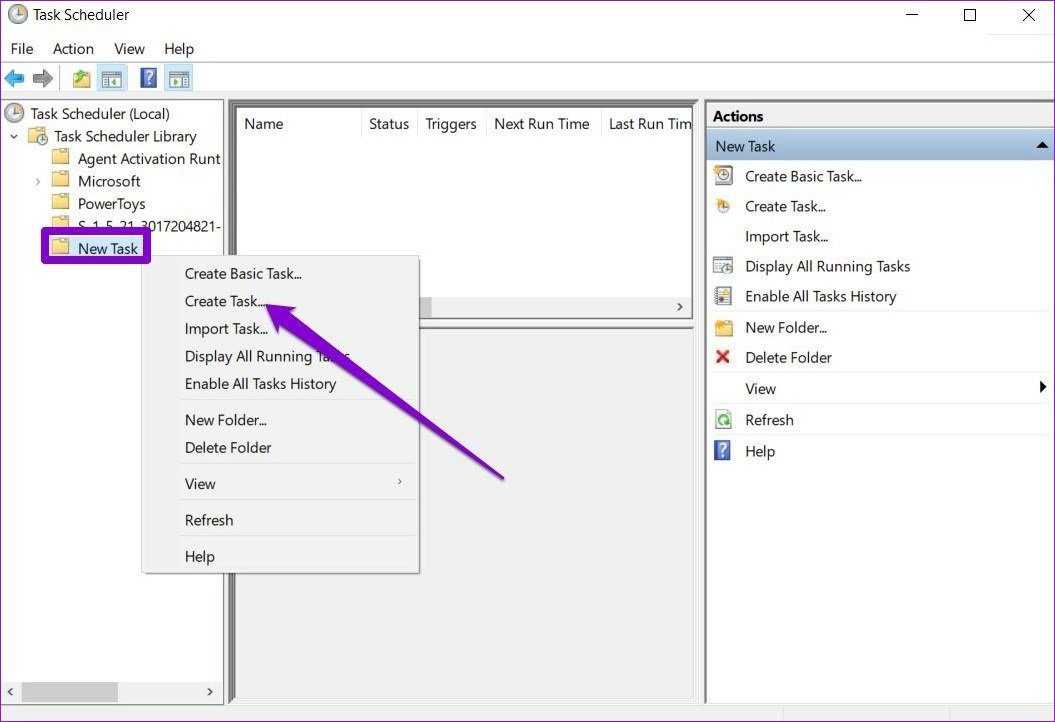The height and width of the screenshot is (722, 1055).
Task: Collapse the New Task section in Actions
Action: point(1042,146)
